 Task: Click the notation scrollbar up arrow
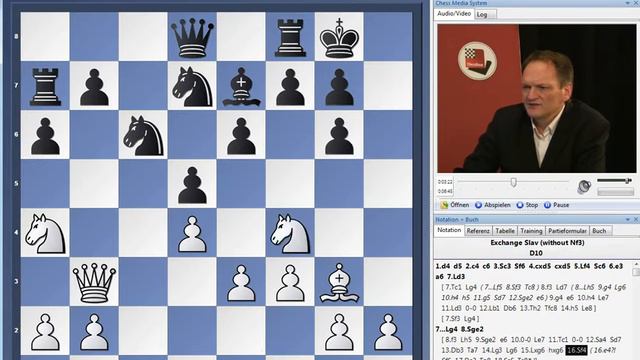[x=636, y=264]
